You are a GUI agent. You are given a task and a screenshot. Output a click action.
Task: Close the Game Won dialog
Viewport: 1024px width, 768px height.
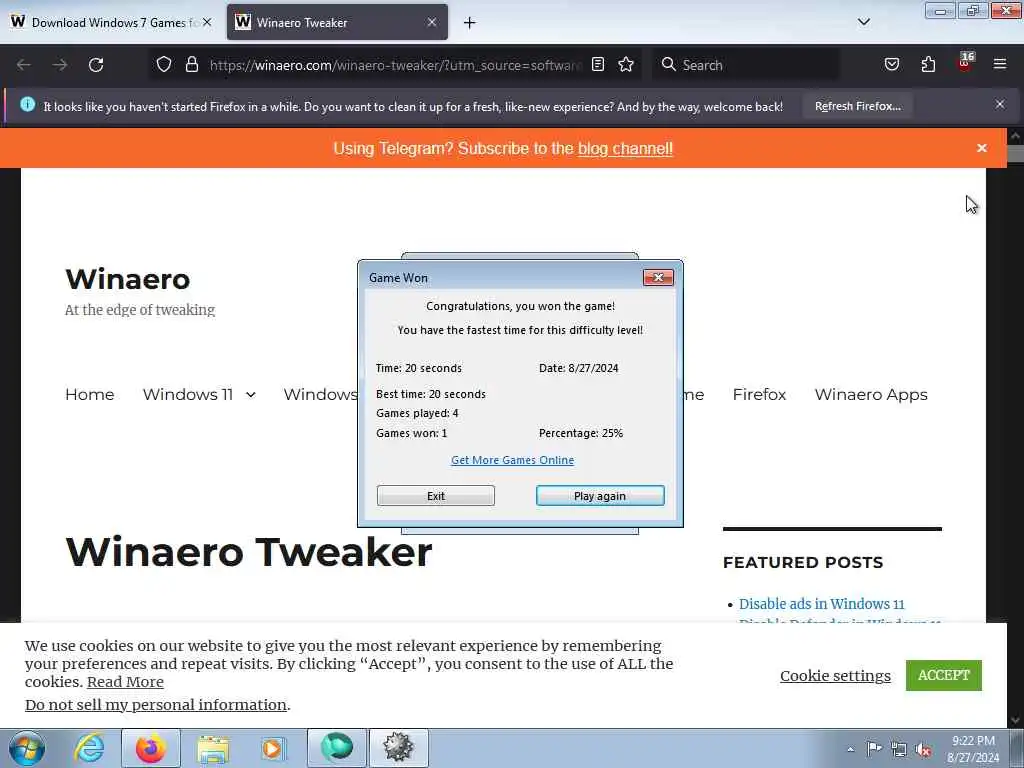(658, 278)
